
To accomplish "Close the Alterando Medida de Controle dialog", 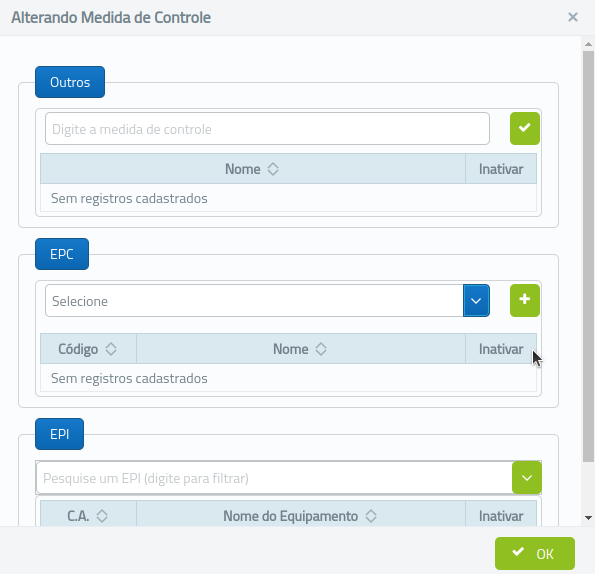I will pos(573,17).
